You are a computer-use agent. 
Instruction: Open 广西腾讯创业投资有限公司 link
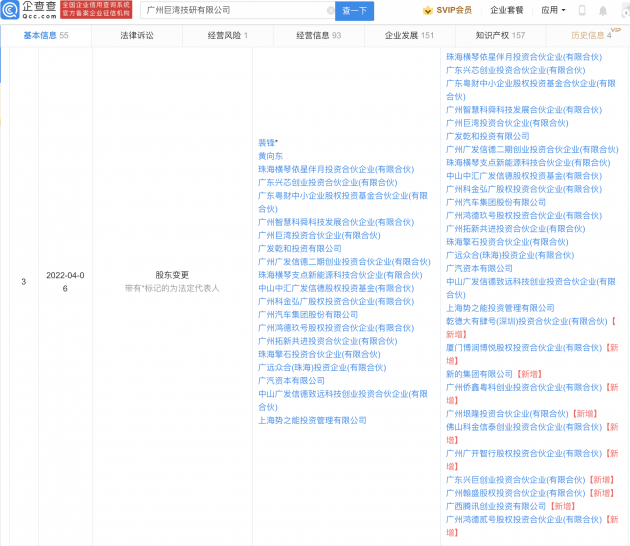(497, 506)
